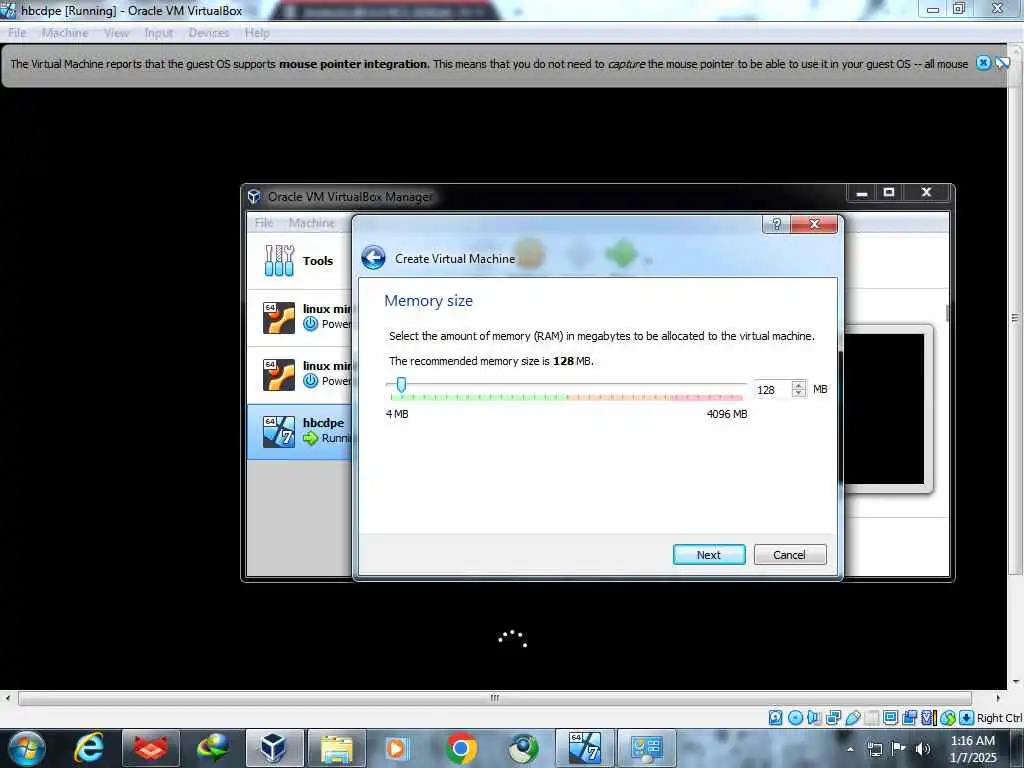Screen dimensions: 1024x768
Task: Click the shared folders status icon
Action: pyautogui.click(x=871, y=718)
